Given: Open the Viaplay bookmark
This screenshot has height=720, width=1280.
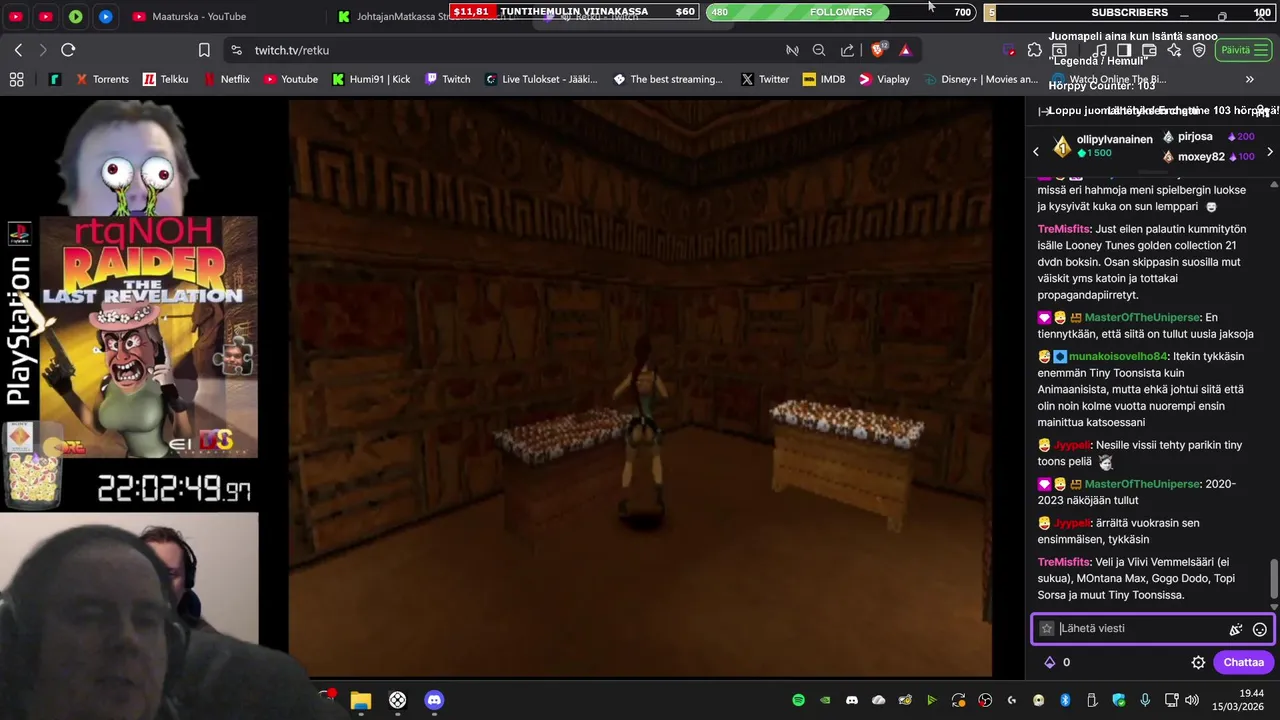Looking at the screenshot, I should pos(884,79).
